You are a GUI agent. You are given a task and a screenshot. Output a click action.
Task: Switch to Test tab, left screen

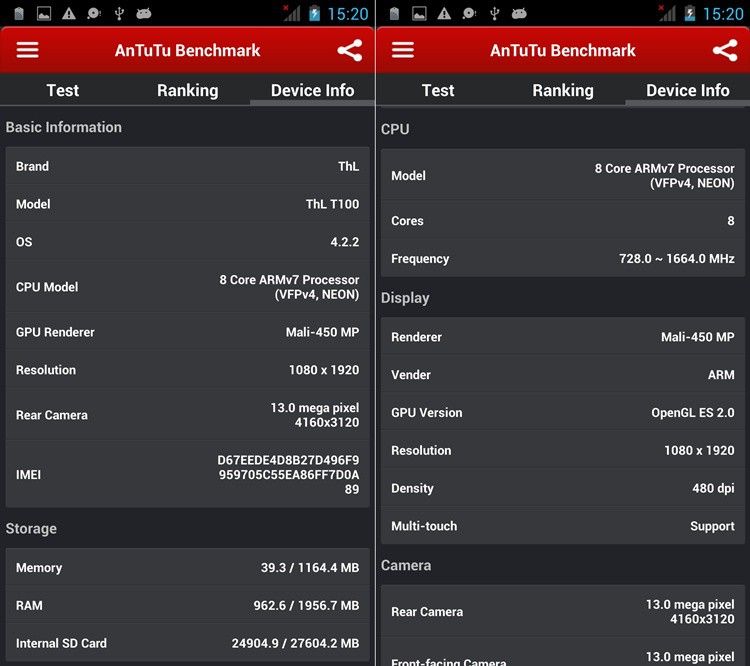coord(63,90)
